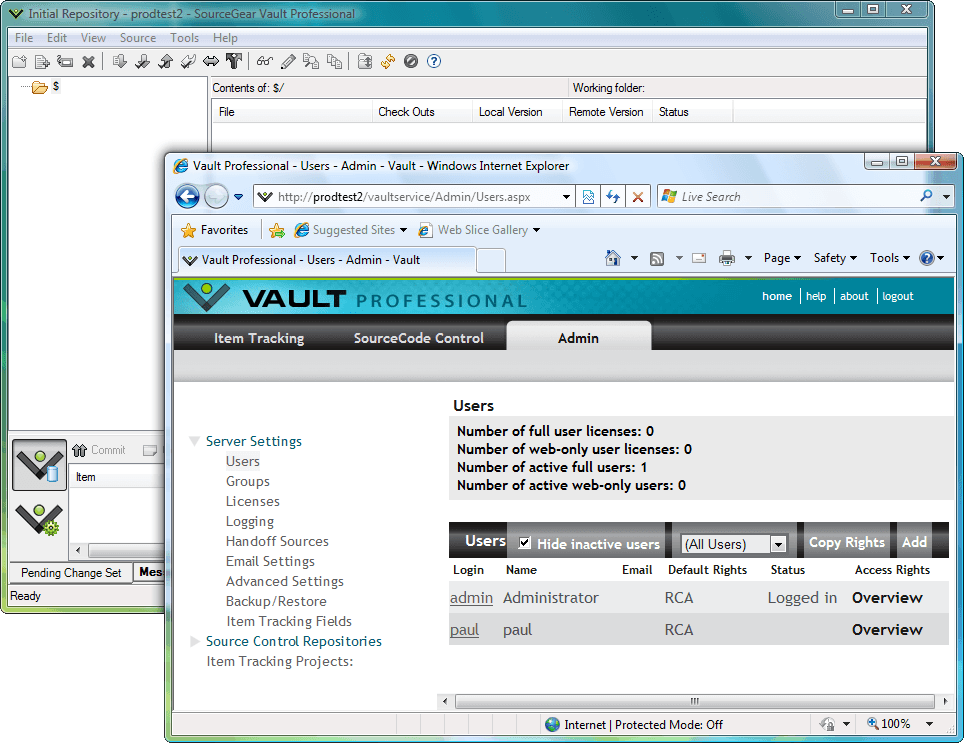Open the (All Users) filter dropdown
Image resolution: width=964 pixels, height=743 pixels.
click(778, 544)
